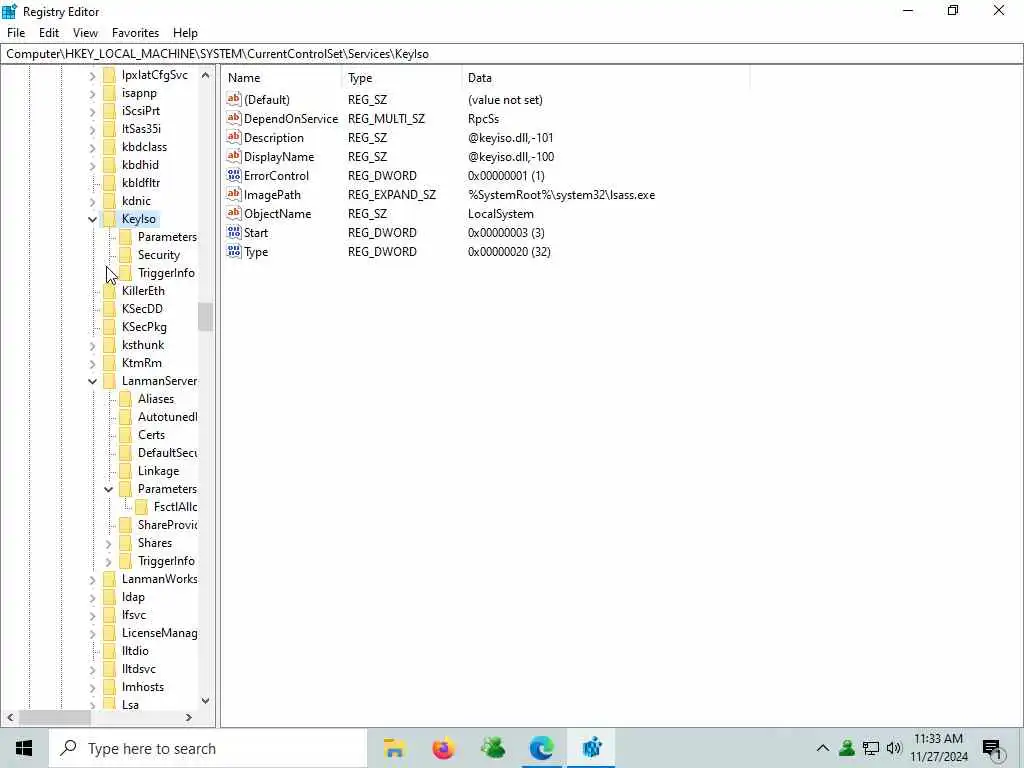This screenshot has width=1024, height=768.
Task: Select the KillerEth key
Action: click(143, 291)
